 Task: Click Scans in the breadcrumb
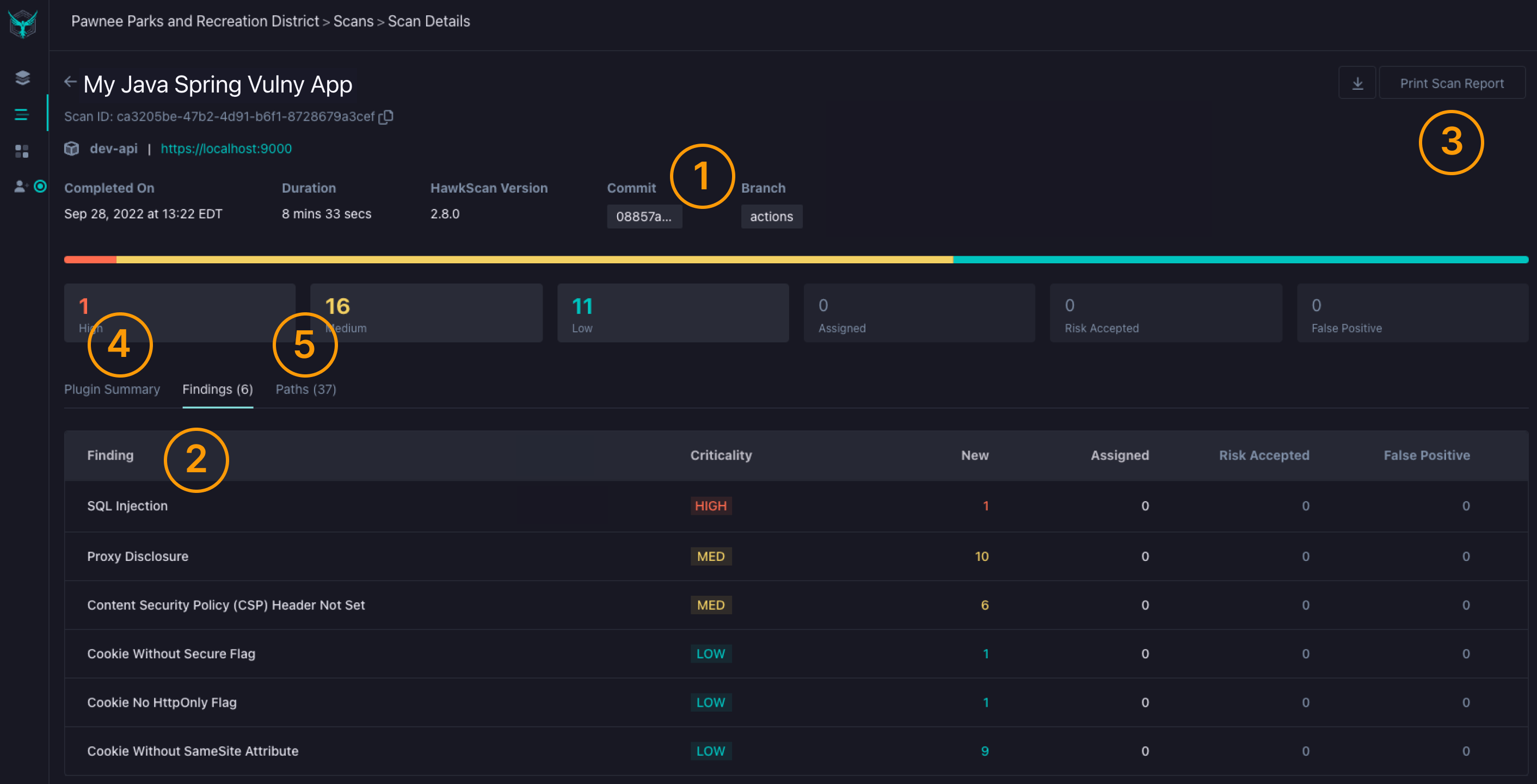(x=353, y=21)
